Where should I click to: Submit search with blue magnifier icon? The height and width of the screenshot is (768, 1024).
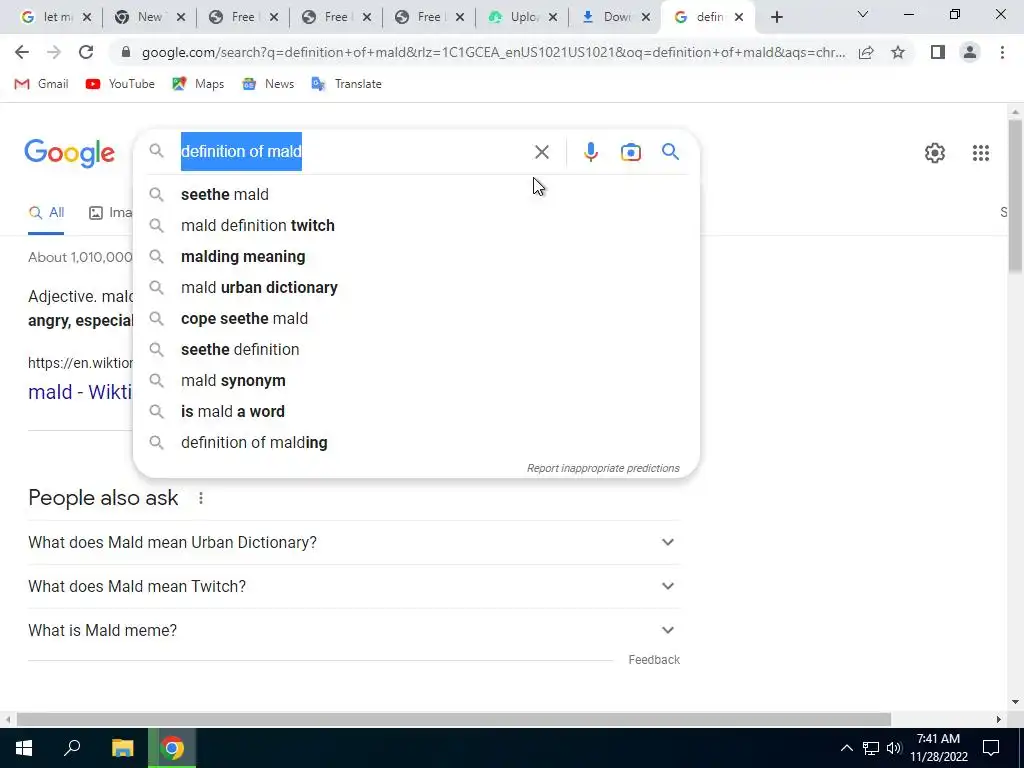click(670, 152)
